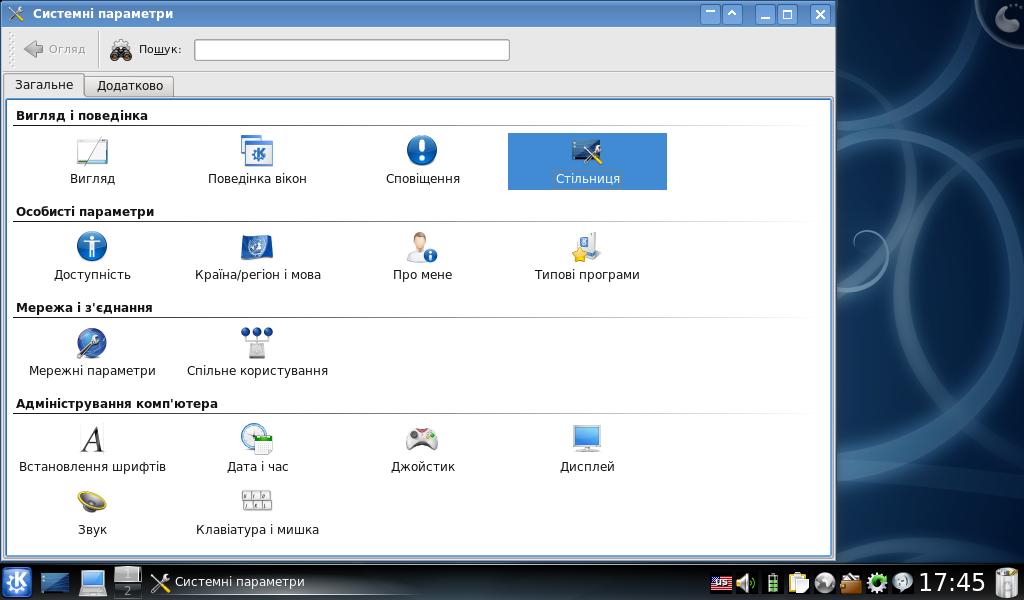Open the KDE application launcher menu

pos(16,582)
